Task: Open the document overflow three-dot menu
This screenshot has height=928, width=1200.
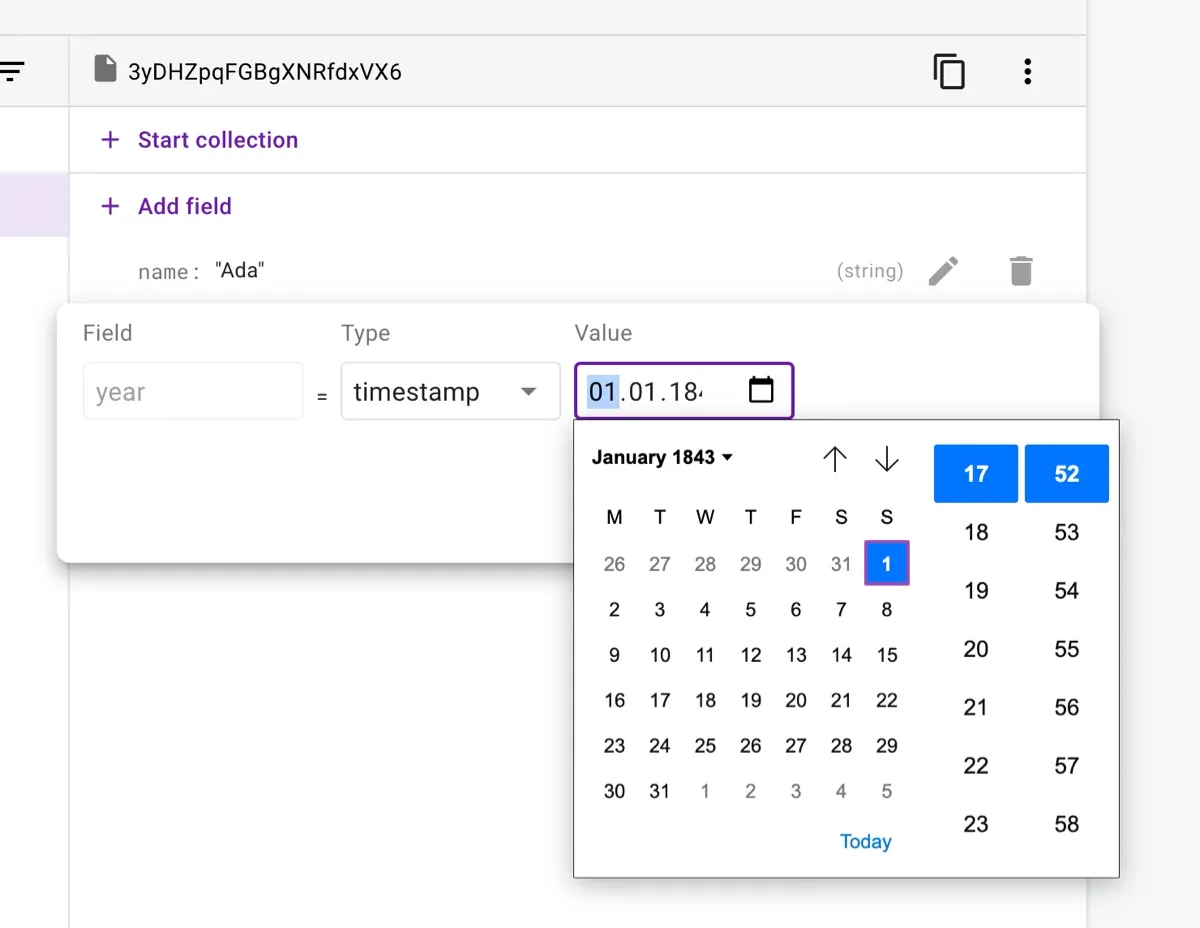Action: (1027, 71)
